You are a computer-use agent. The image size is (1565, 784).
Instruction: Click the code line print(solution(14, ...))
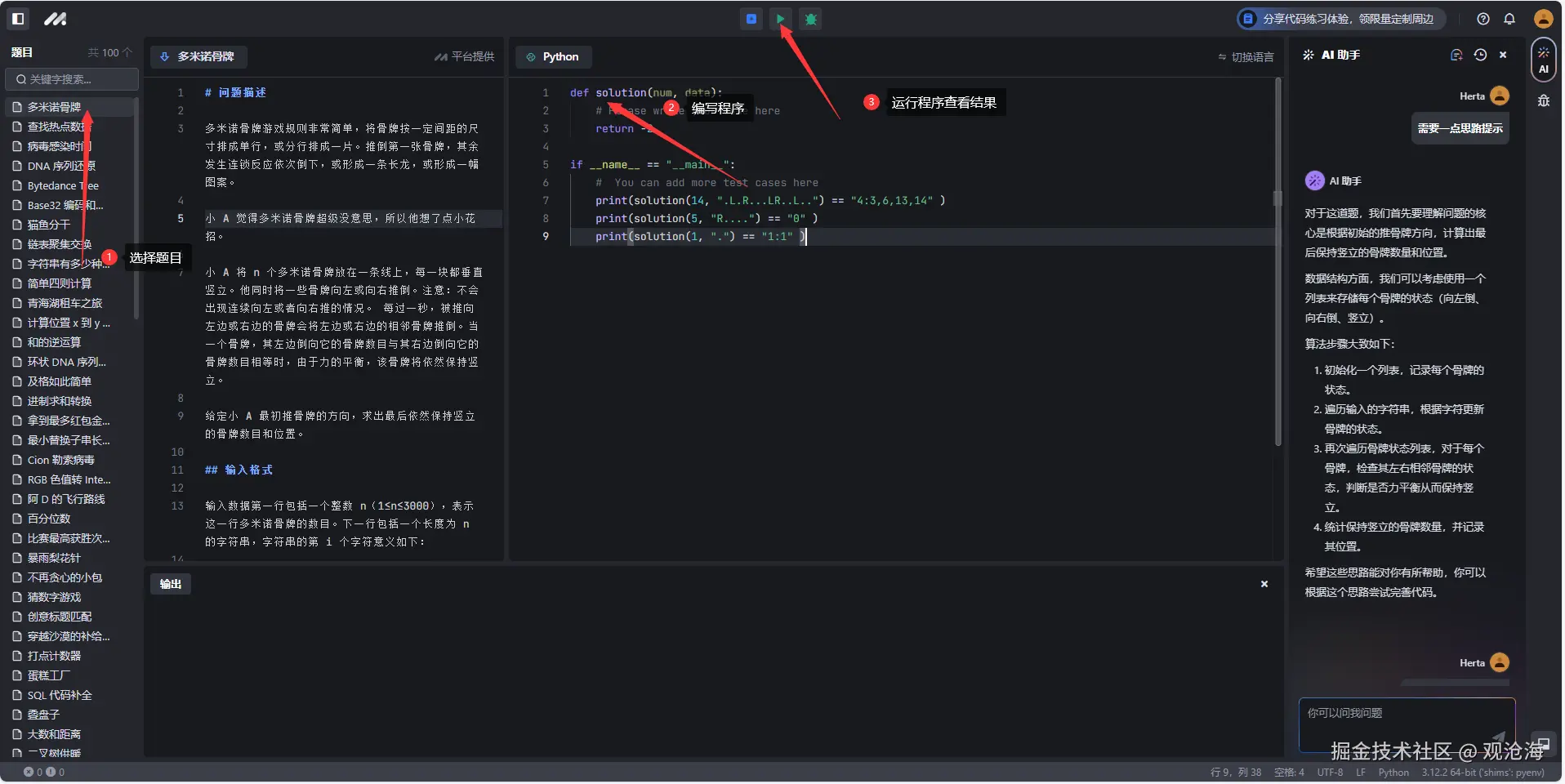point(770,200)
